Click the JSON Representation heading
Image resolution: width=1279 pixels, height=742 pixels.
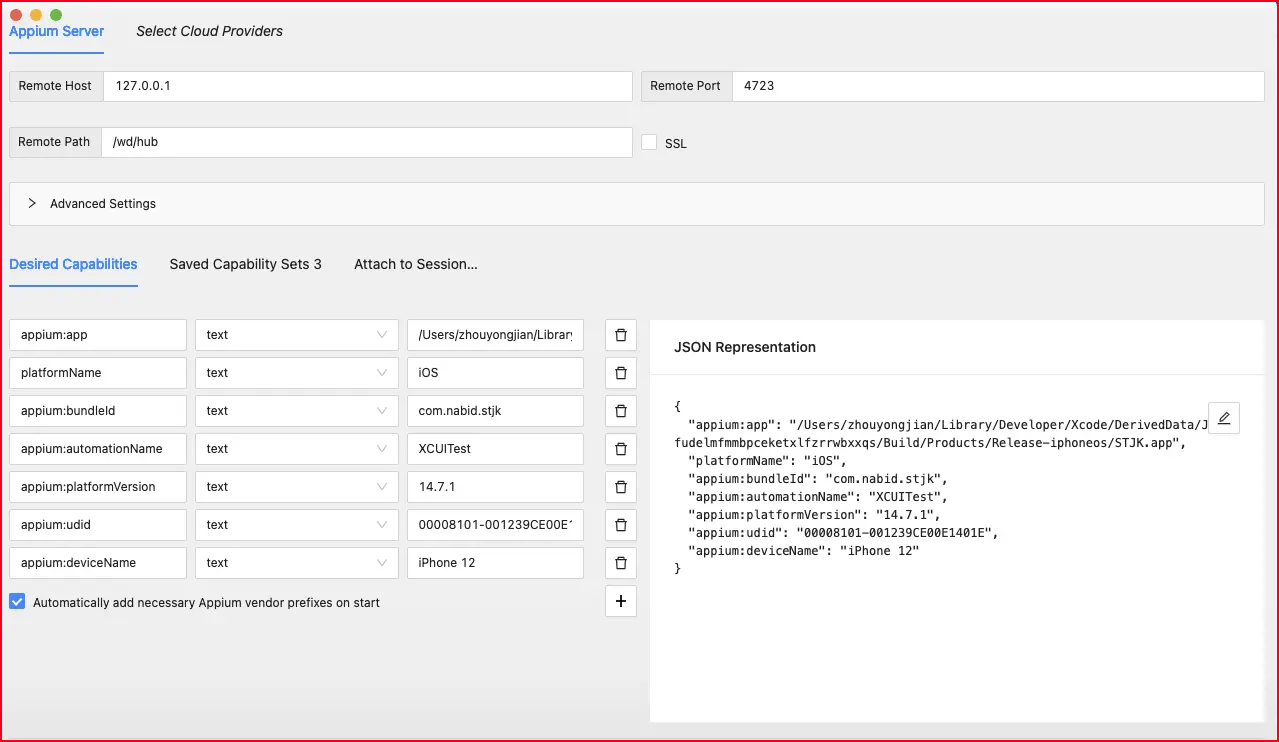[745, 347]
